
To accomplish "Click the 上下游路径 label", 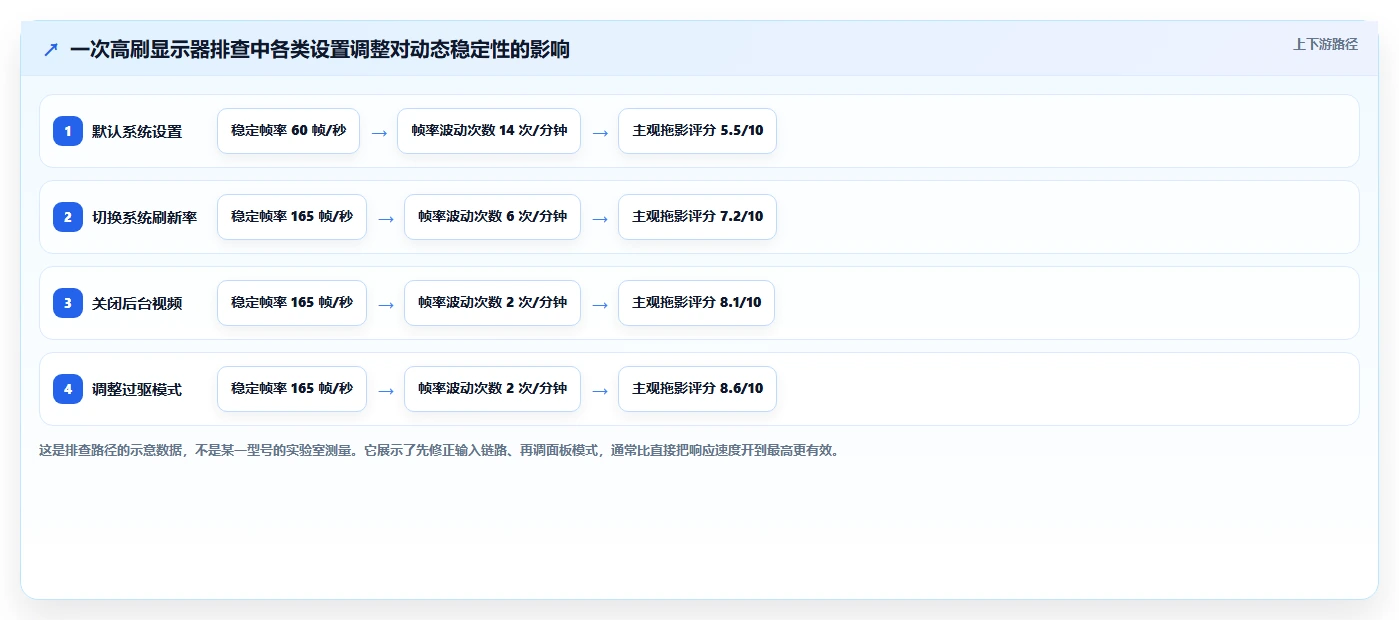I will coord(1325,44).
